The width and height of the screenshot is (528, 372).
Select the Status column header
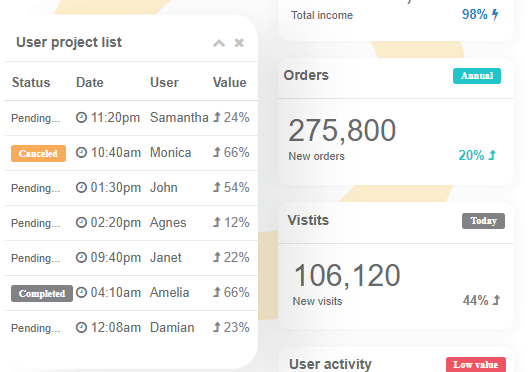pyautogui.click(x=31, y=82)
